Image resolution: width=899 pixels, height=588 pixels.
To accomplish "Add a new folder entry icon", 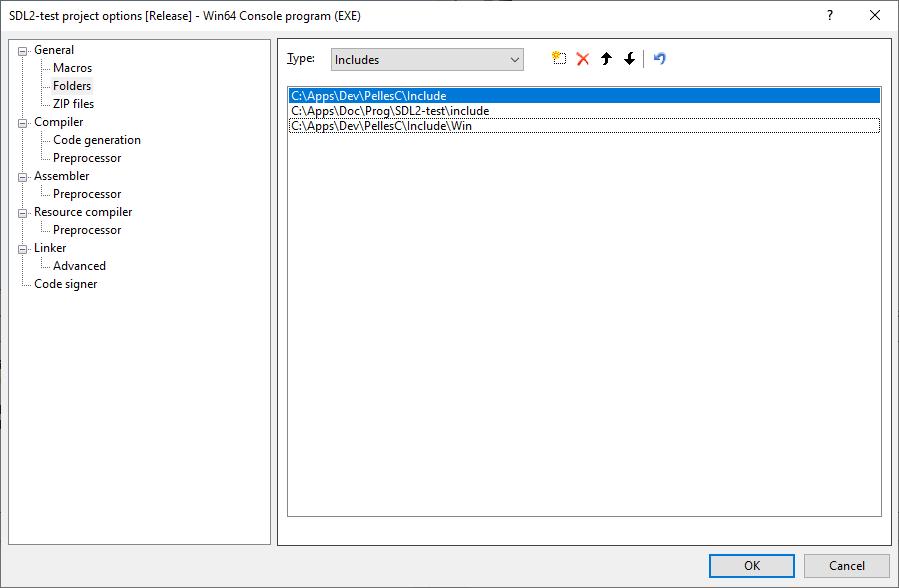I will click(559, 58).
